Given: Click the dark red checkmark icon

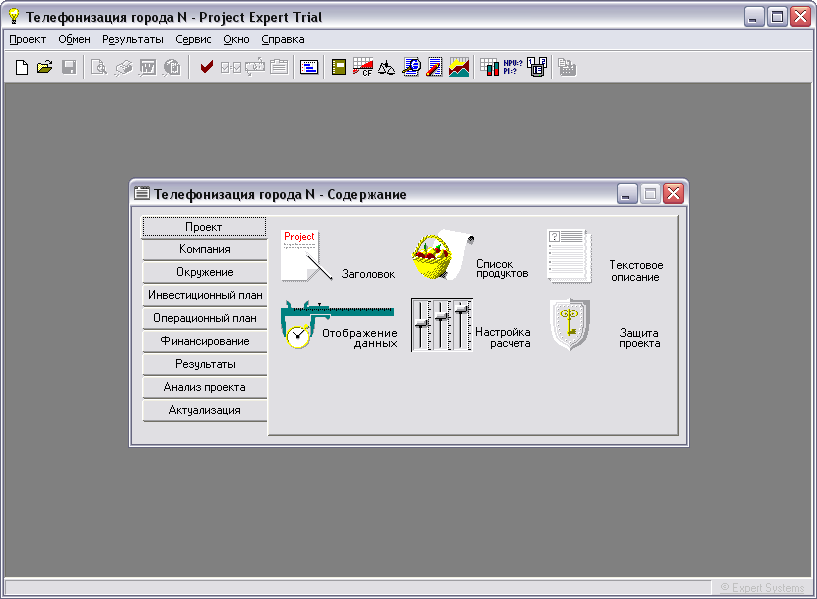Looking at the screenshot, I should pos(207,67).
